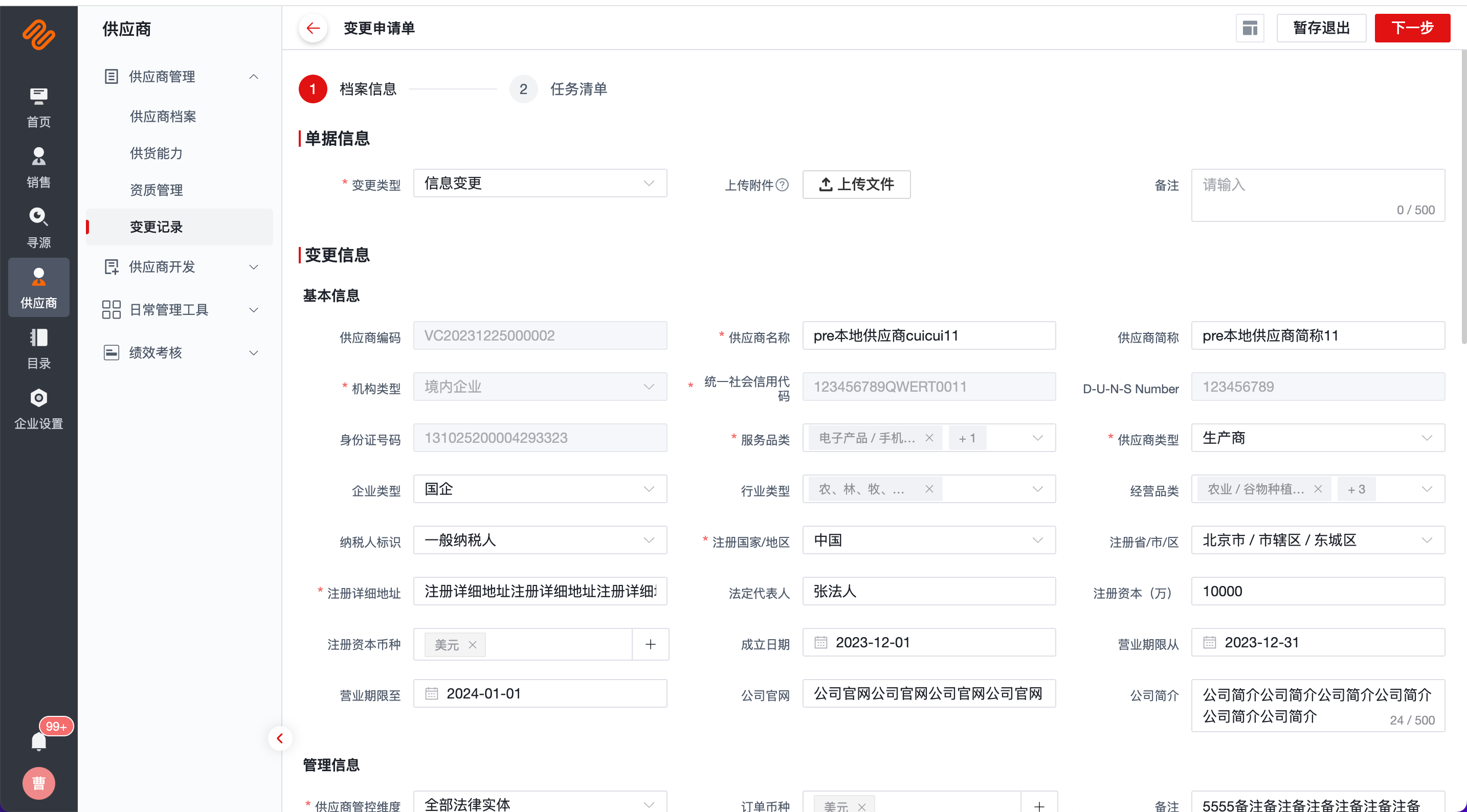Click the vertical page scrollbar
Screen dimensions: 1467x812
[1463, 196]
